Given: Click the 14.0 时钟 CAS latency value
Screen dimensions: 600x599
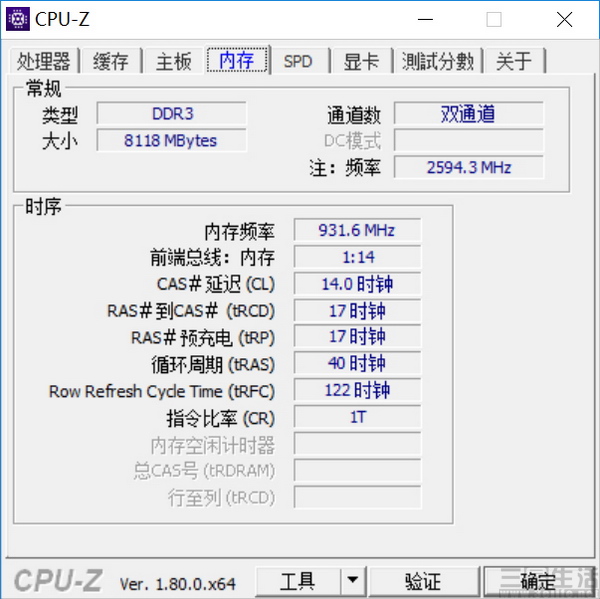Looking at the screenshot, I should 357,284.
